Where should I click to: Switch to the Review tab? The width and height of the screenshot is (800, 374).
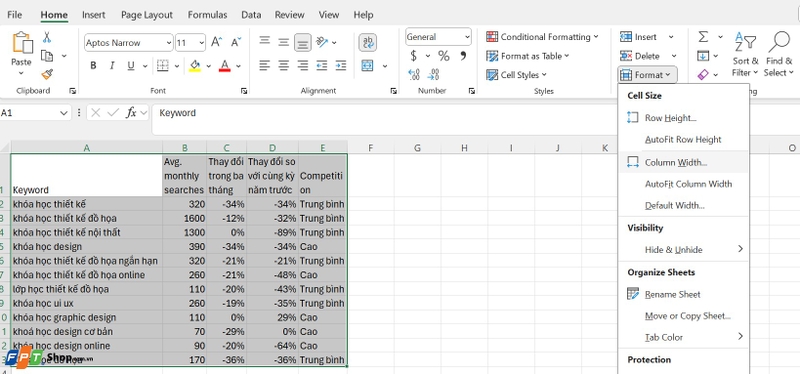pos(289,15)
